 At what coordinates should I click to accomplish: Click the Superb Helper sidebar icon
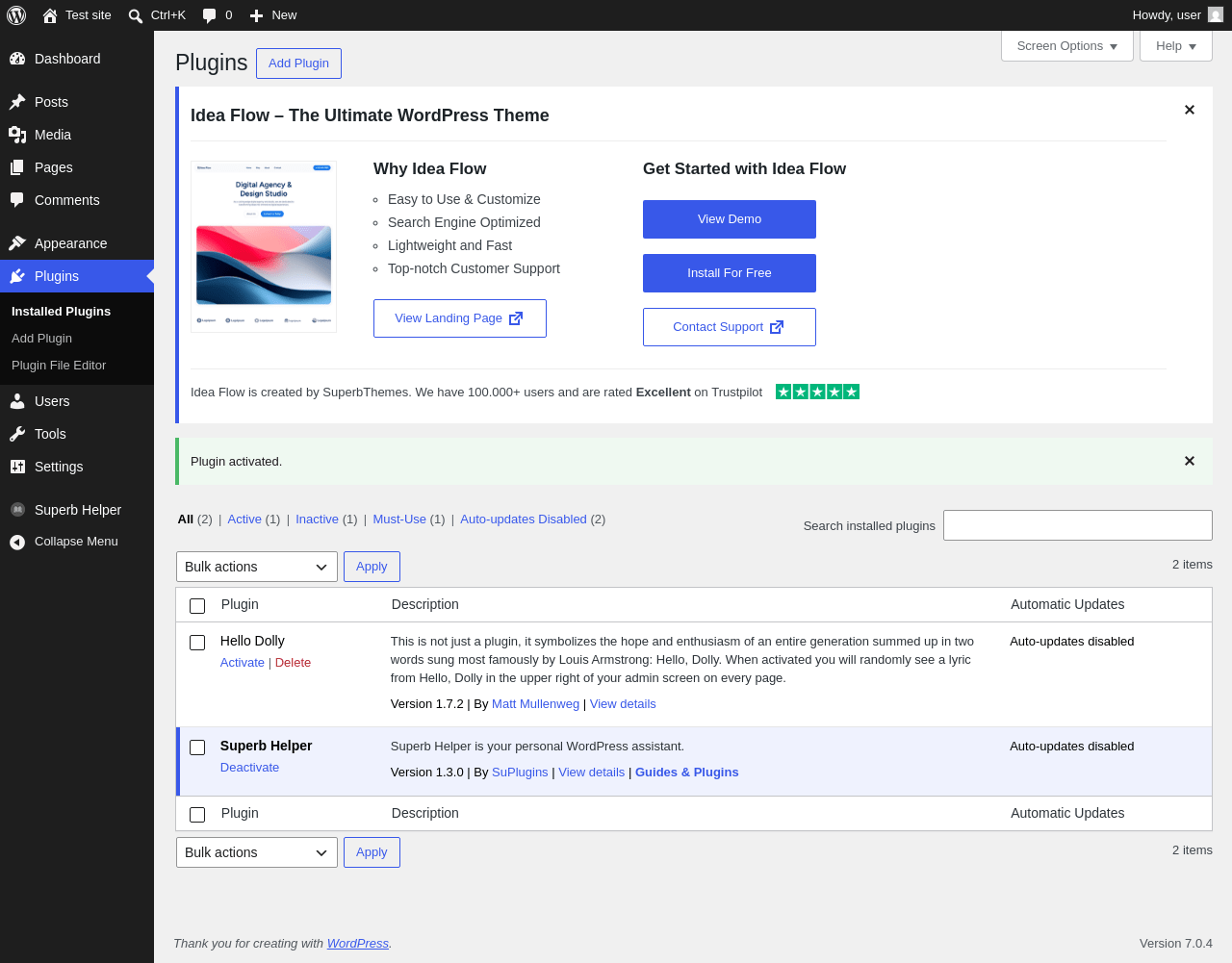pos(17,510)
